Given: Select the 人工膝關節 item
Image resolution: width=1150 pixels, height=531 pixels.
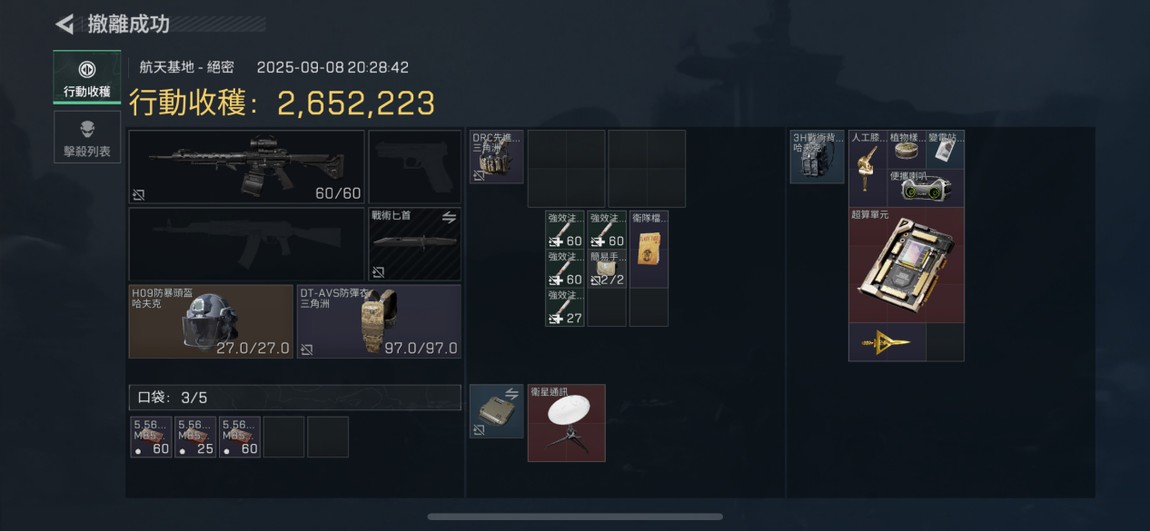Looking at the screenshot, I should (868, 169).
